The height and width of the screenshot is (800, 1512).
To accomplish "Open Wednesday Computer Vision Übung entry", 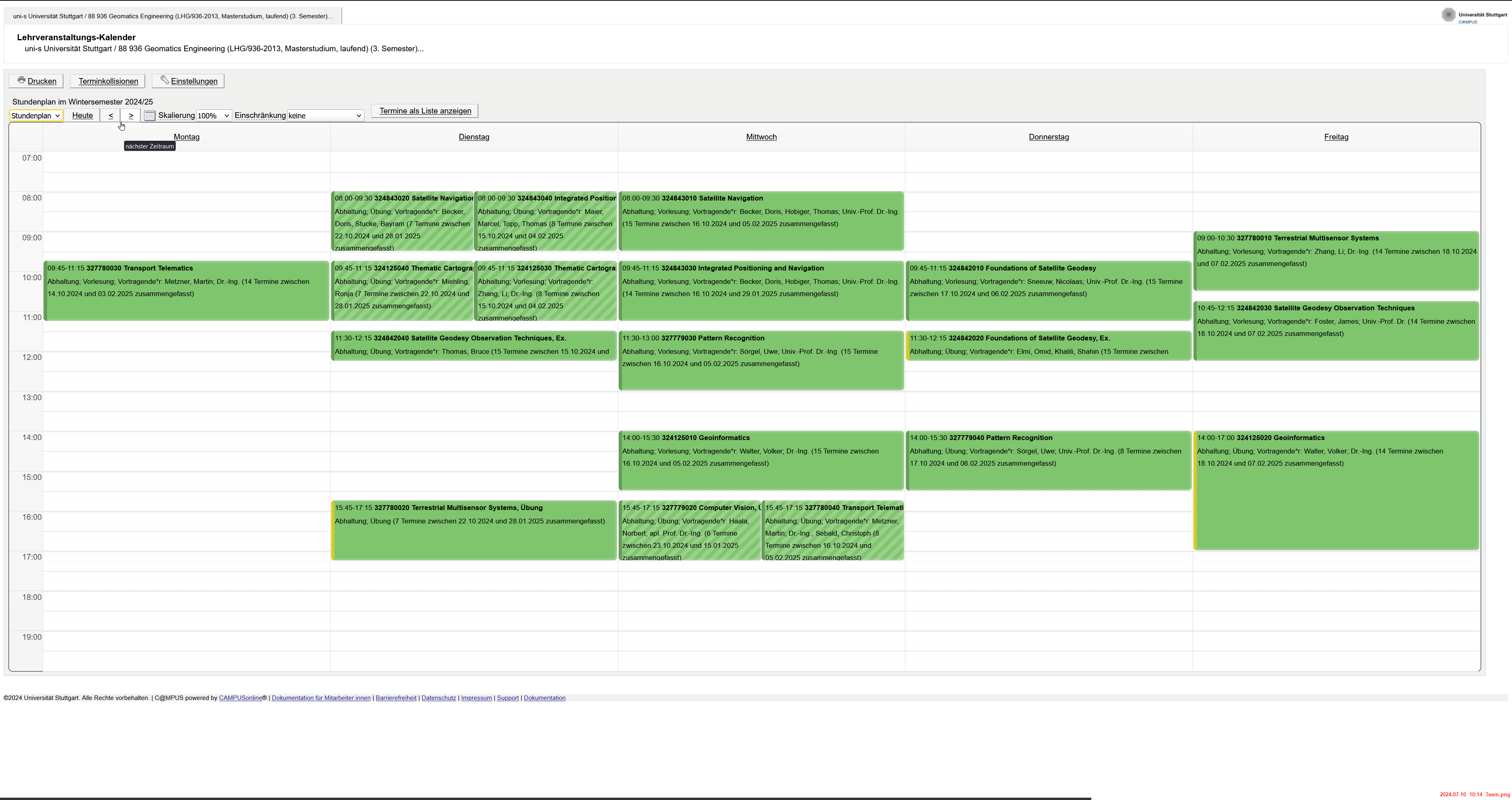I will (690, 530).
